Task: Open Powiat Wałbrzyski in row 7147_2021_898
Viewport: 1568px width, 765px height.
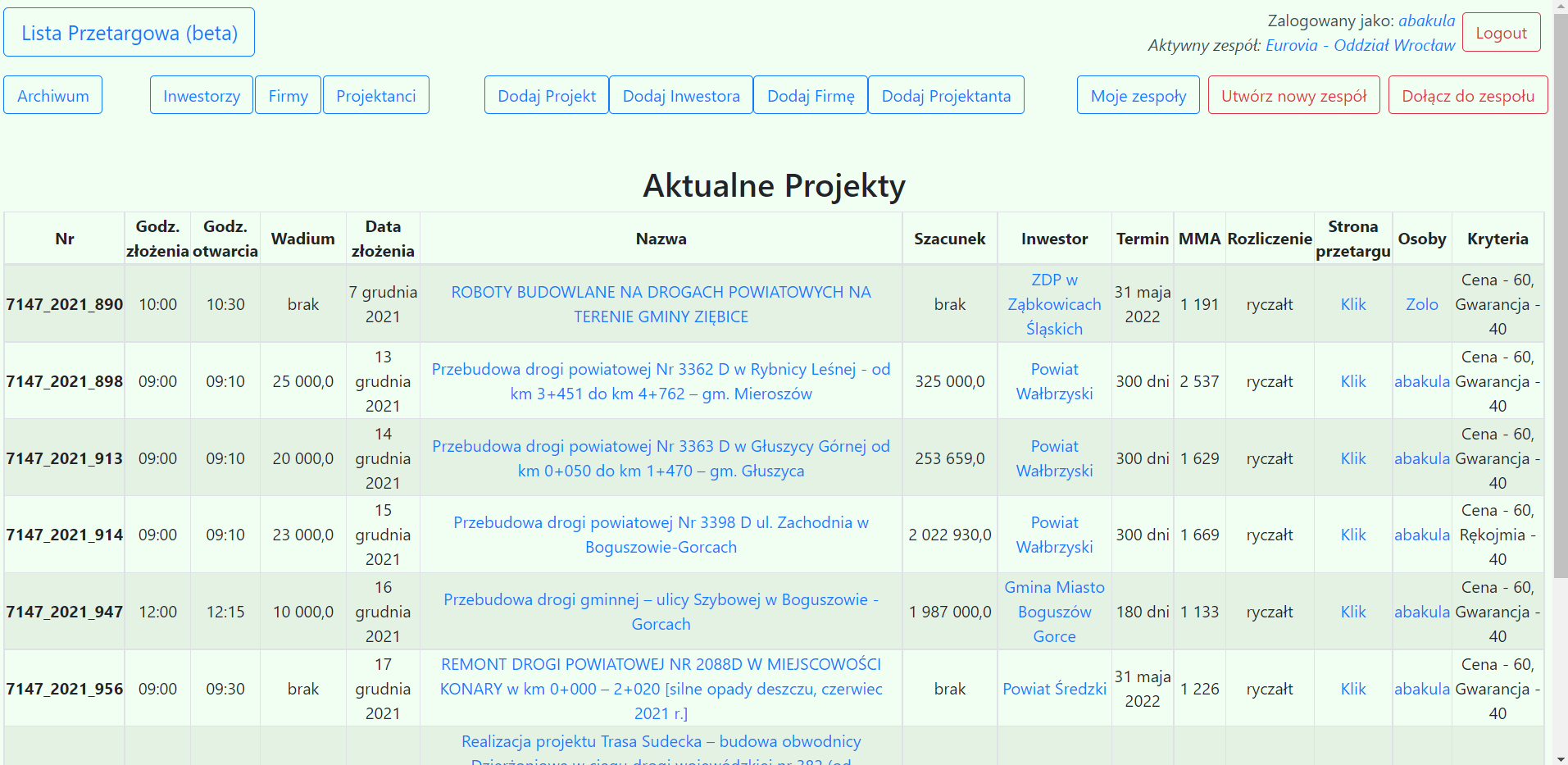Action: pyautogui.click(x=1054, y=381)
